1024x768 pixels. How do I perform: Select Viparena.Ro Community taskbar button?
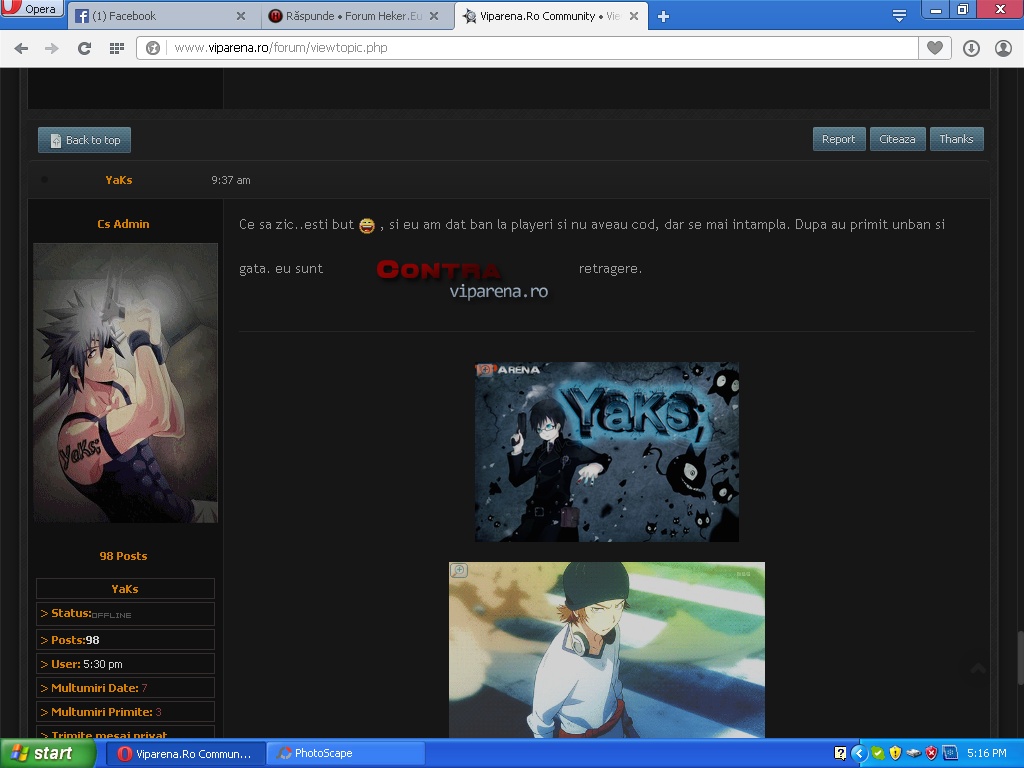(x=185, y=754)
